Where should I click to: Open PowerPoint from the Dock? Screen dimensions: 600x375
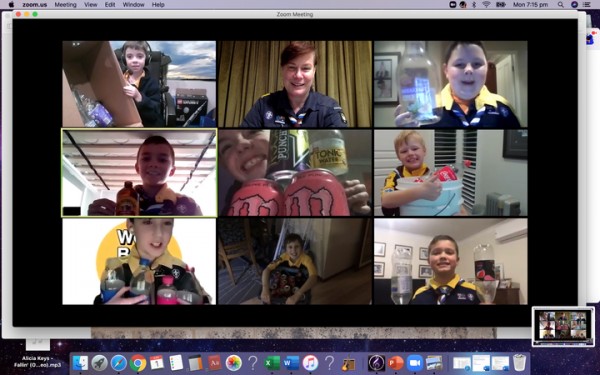(395, 363)
